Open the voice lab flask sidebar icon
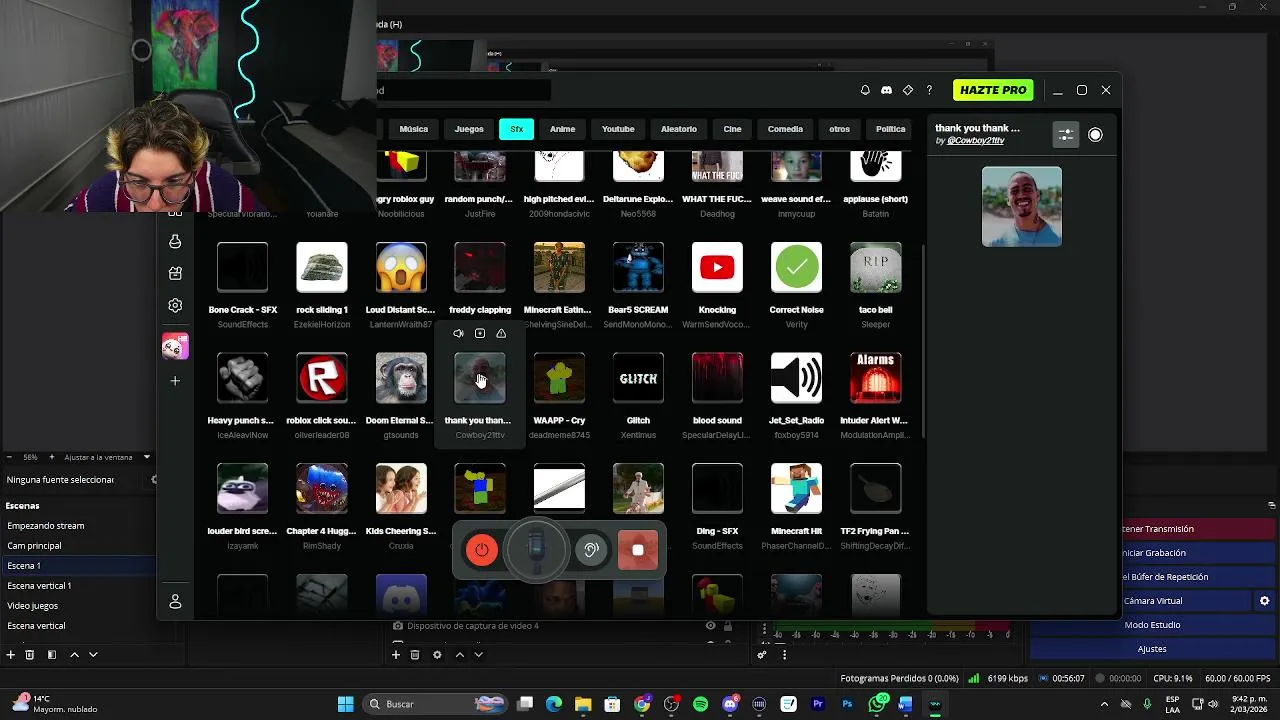Image resolution: width=1280 pixels, height=720 pixels. pyautogui.click(x=175, y=242)
